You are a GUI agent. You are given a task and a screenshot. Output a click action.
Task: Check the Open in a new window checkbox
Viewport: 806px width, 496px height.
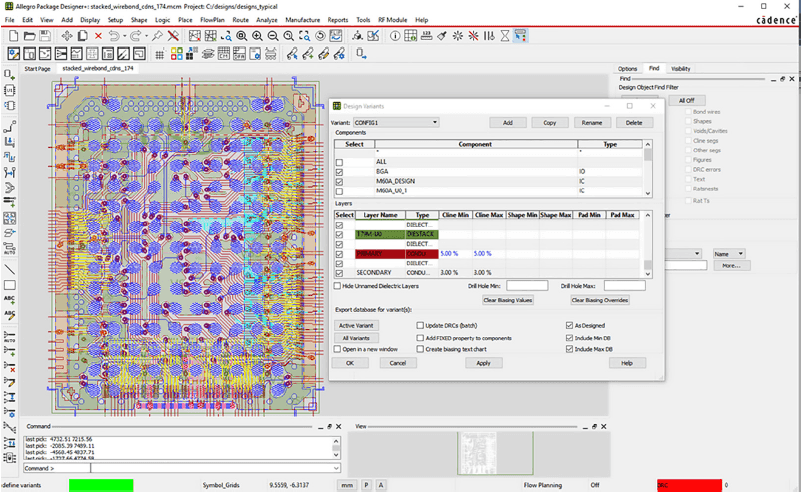[337, 350]
